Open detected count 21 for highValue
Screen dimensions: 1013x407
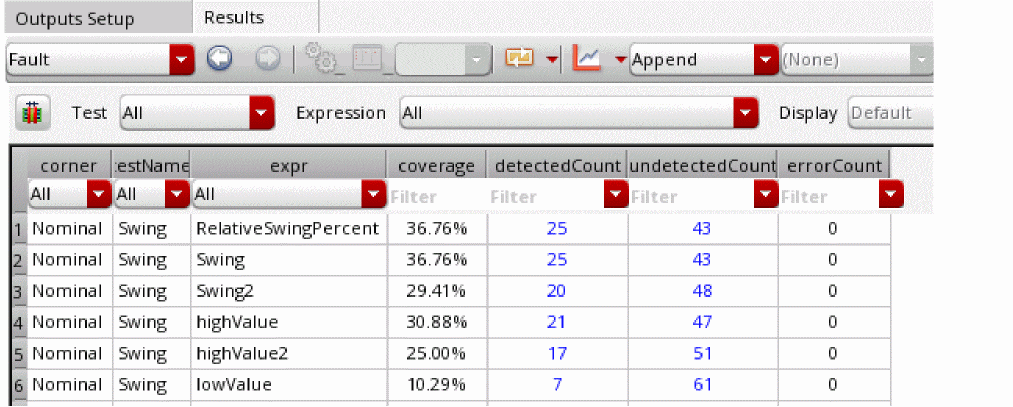(556, 322)
